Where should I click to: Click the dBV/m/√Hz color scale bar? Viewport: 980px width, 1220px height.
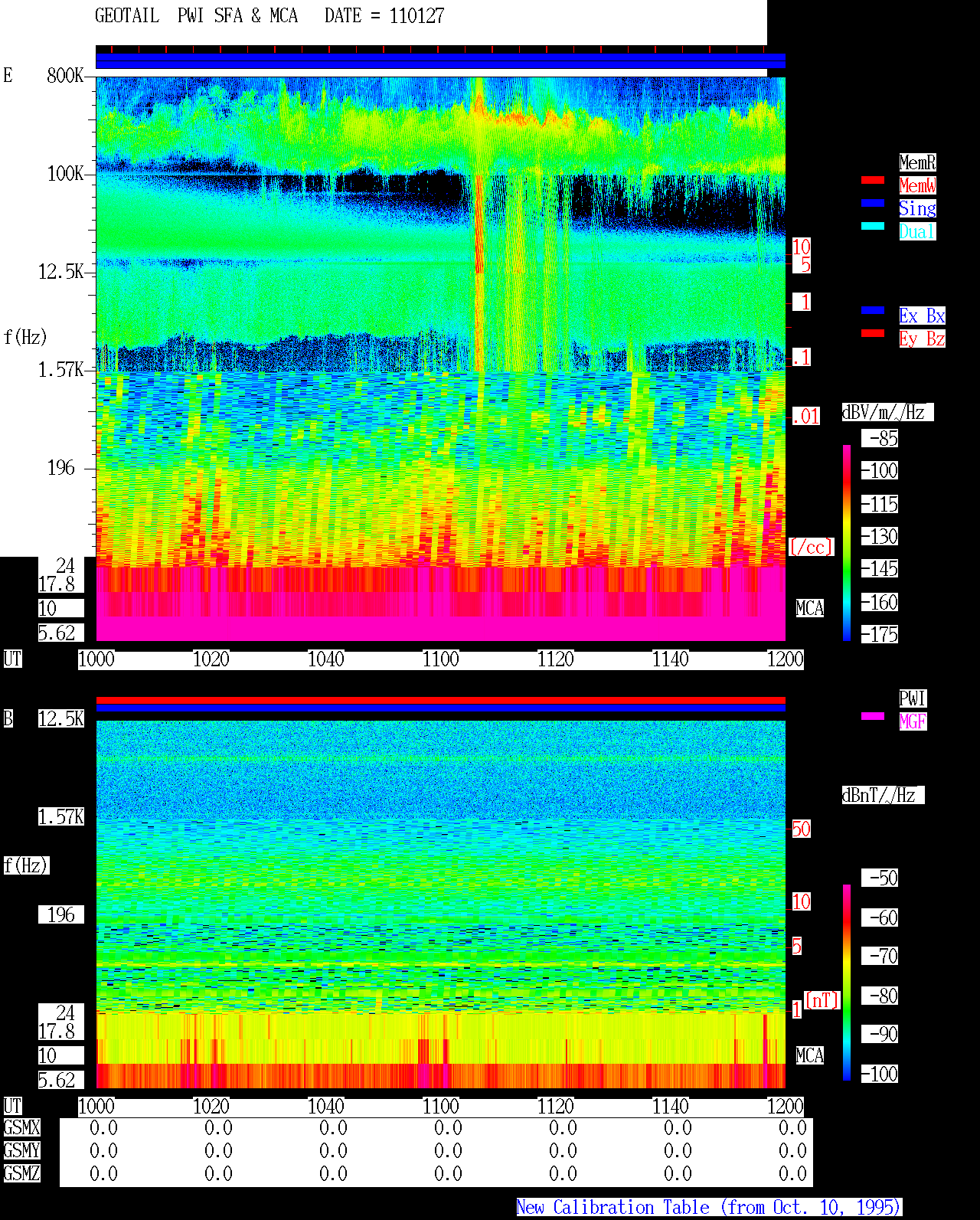click(x=847, y=542)
